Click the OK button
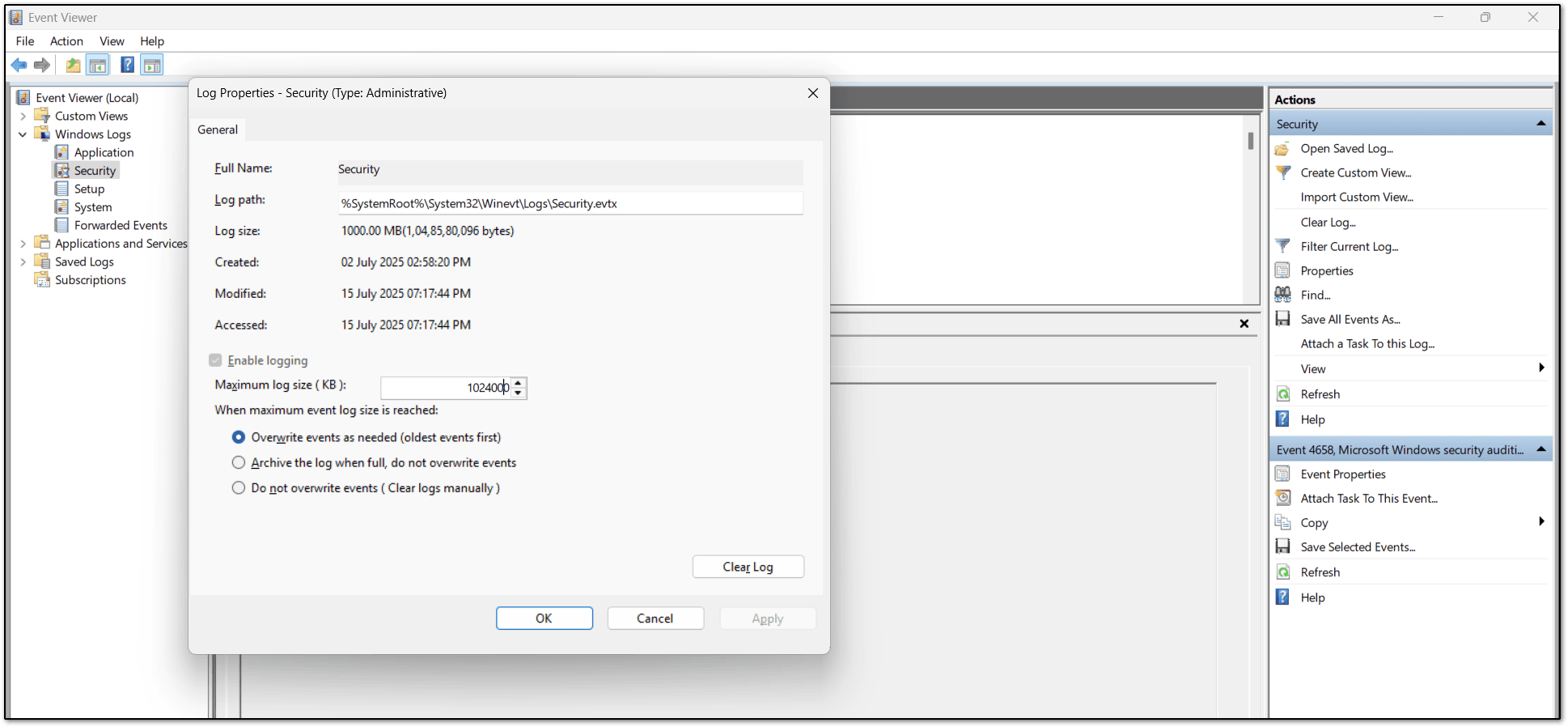Image resolution: width=1568 pixels, height=727 pixels. [x=545, y=619]
